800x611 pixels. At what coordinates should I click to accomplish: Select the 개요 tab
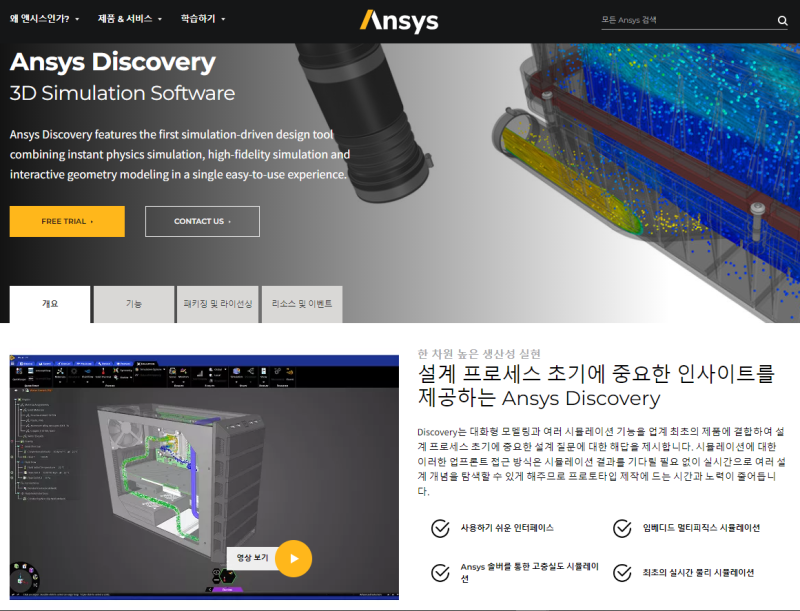click(x=49, y=303)
